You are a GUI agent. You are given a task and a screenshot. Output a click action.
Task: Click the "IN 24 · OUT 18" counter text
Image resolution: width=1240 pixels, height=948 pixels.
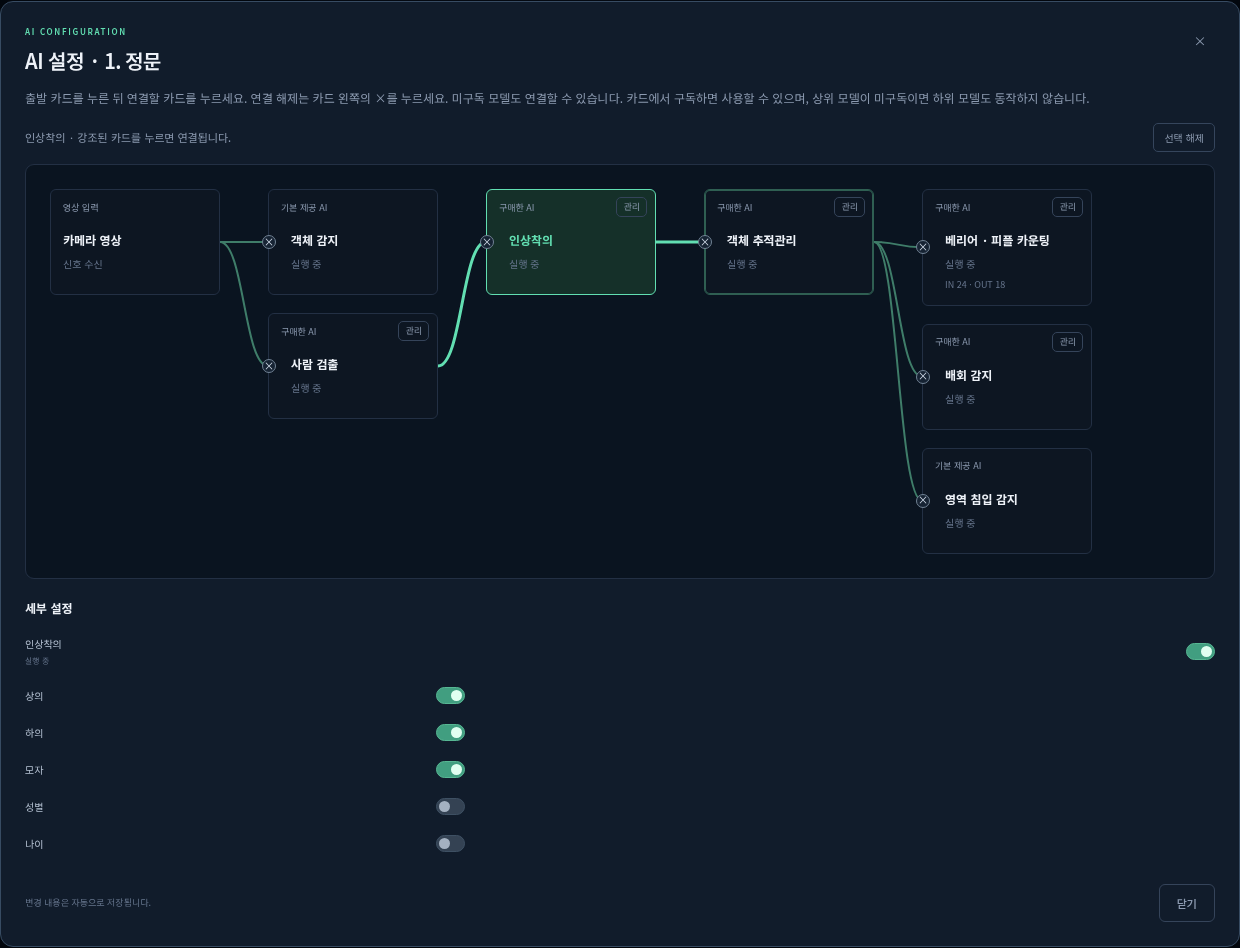[975, 285]
